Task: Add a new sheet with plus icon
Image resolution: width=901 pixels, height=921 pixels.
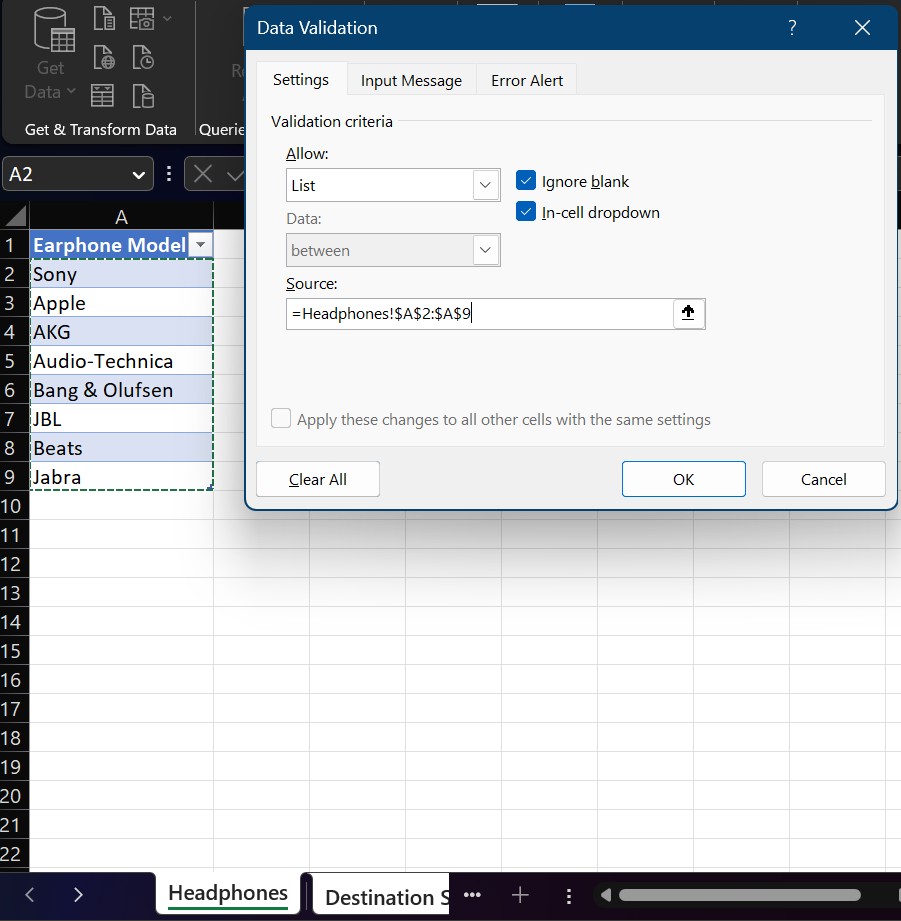Action: 520,895
